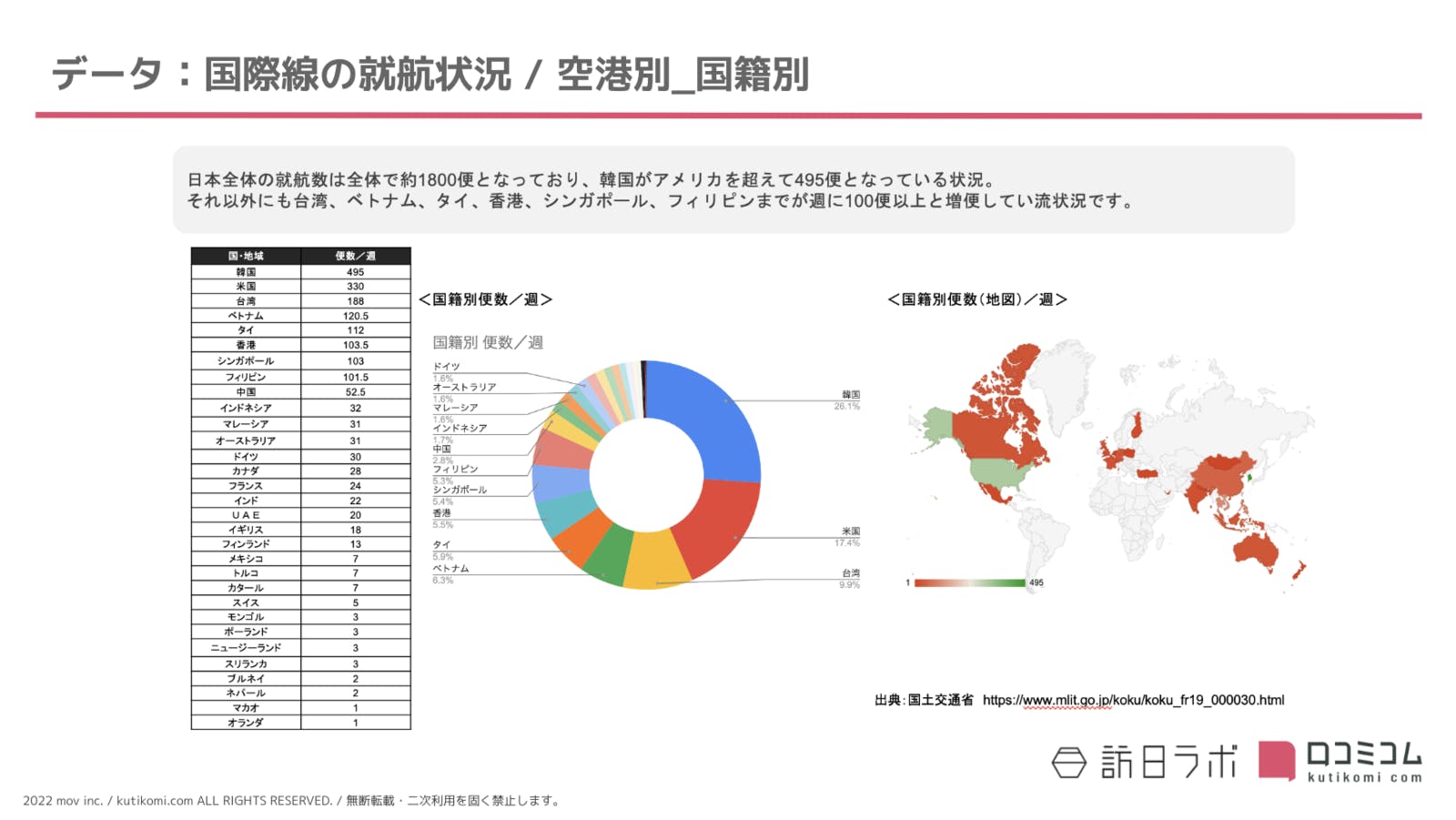
Task: Click the ベトナム table cell
Action: coord(246,316)
